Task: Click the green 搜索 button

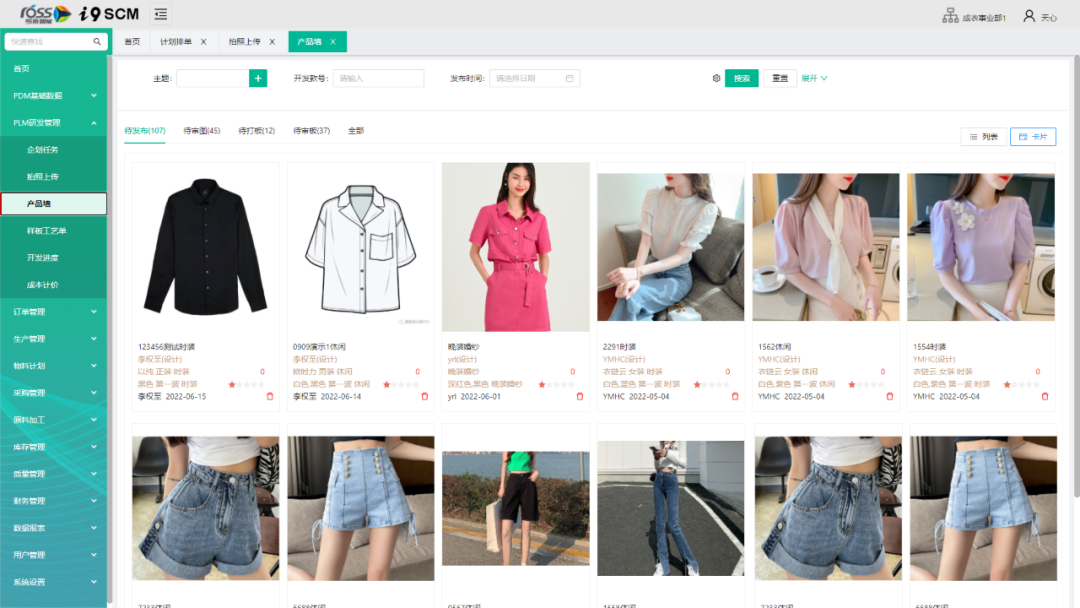Action: [x=741, y=78]
